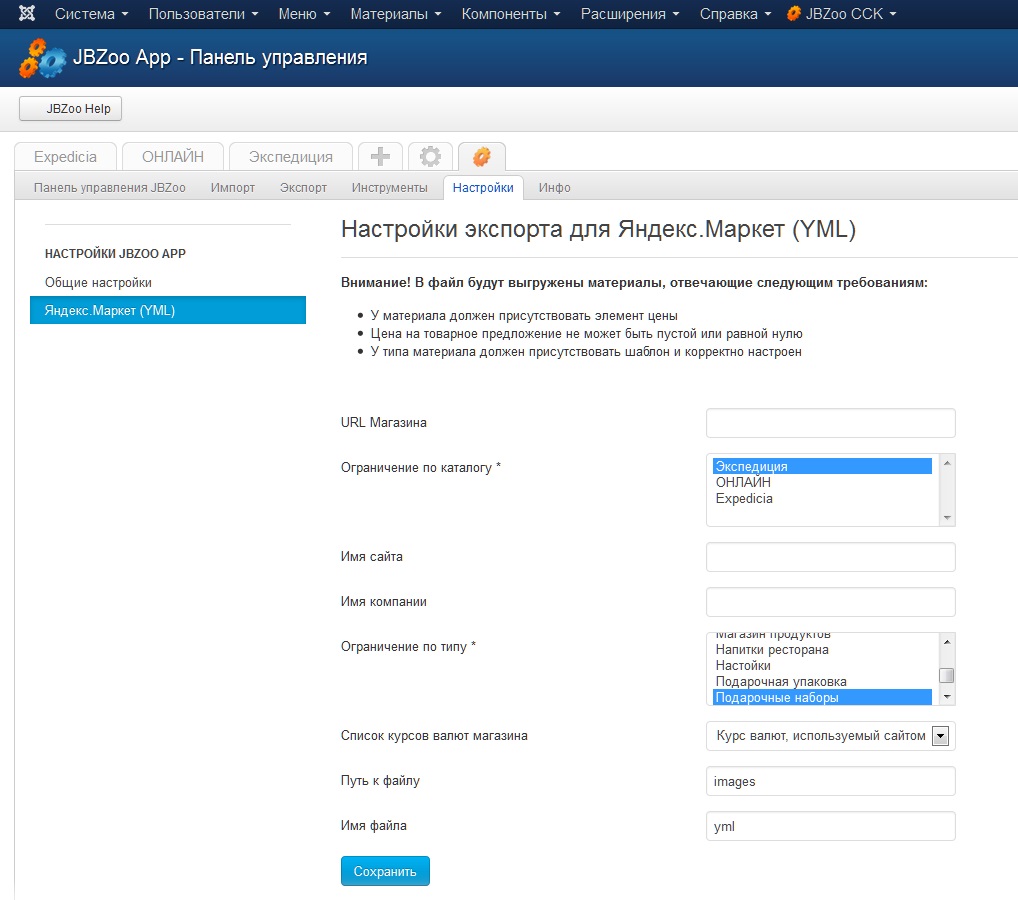Select Экспедиция in catalog restriction list
The width and height of the screenshot is (1018, 900).
coord(822,466)
